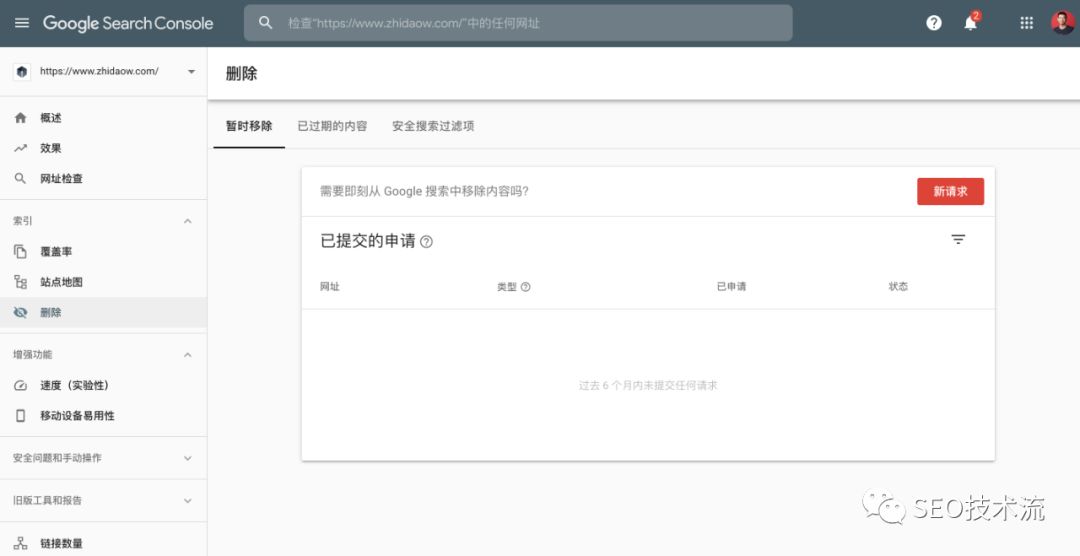
Task: Open the notifications bell
Action: tap(970, 23)
